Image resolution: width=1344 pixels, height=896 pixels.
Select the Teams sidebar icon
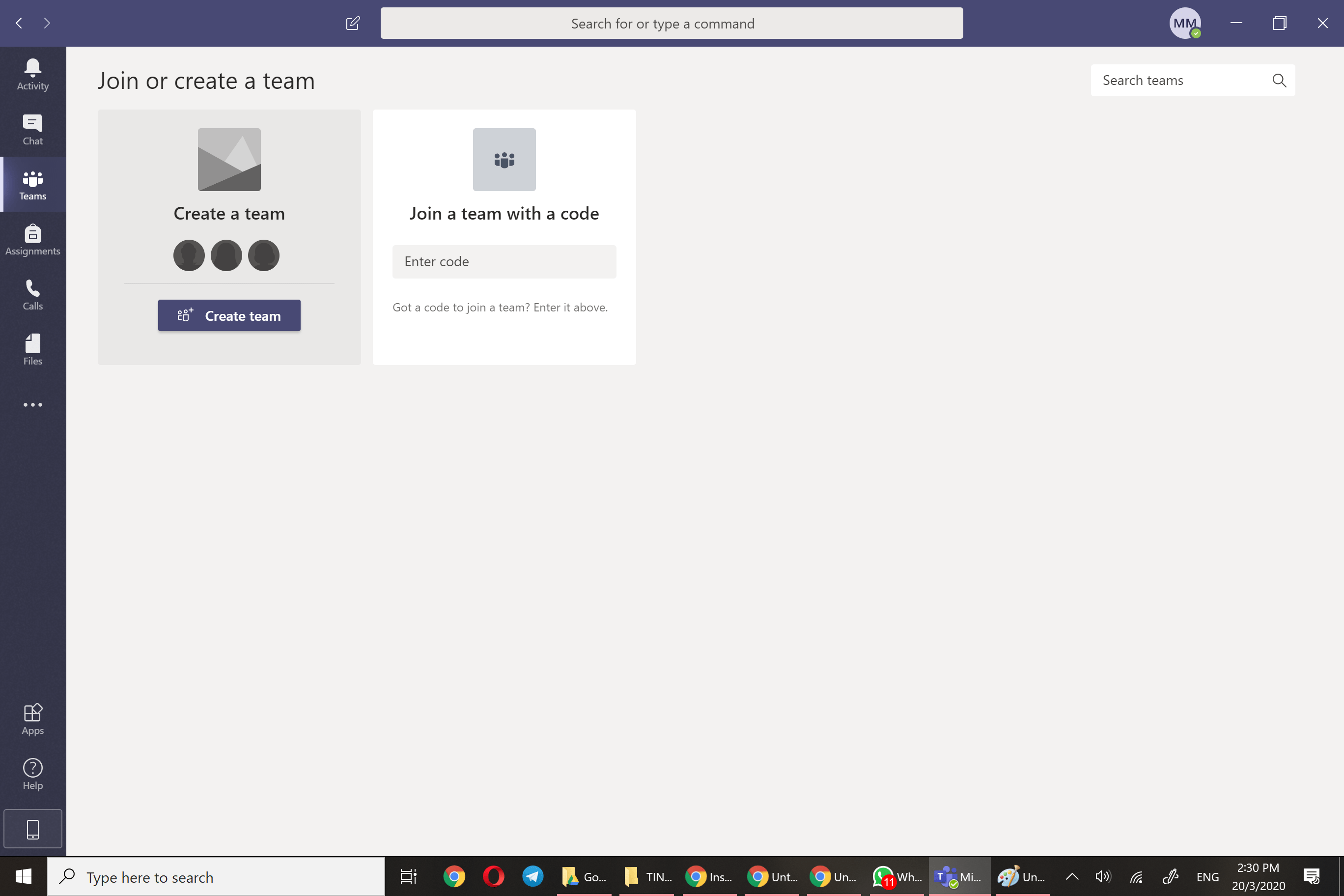click(x=32, y=185)
